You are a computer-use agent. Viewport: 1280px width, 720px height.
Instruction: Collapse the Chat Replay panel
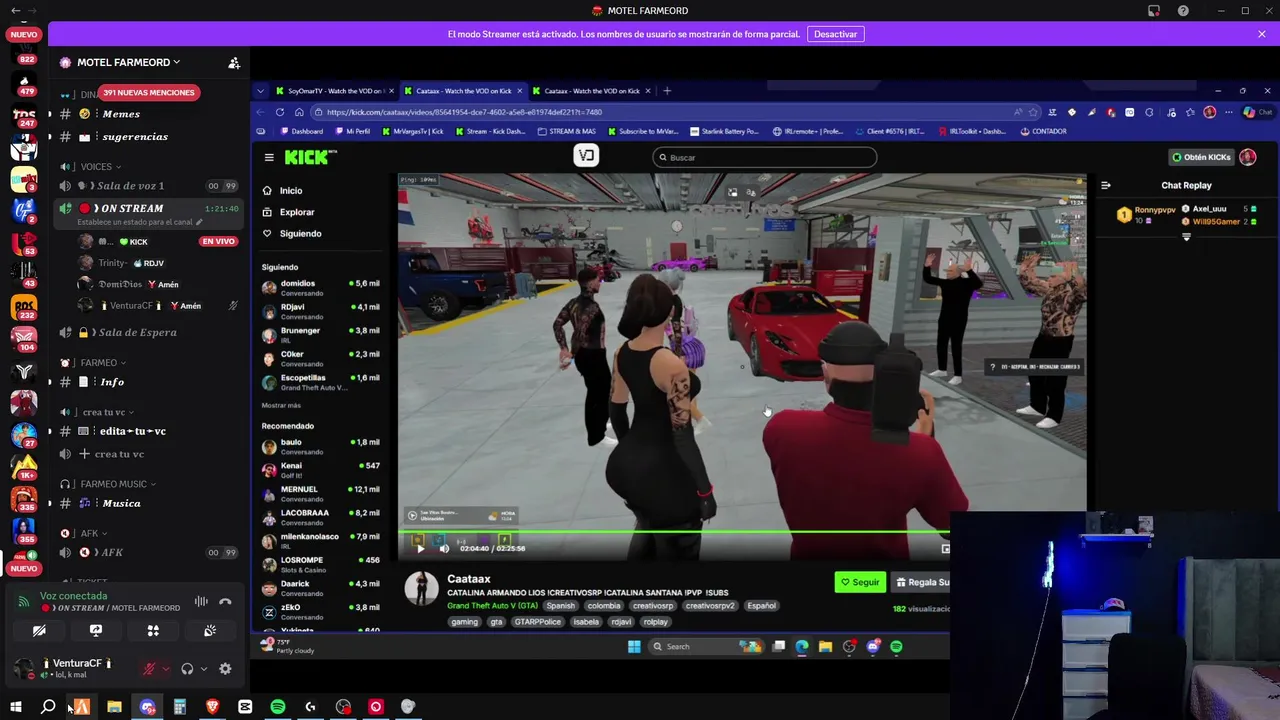pos(1106,185)
